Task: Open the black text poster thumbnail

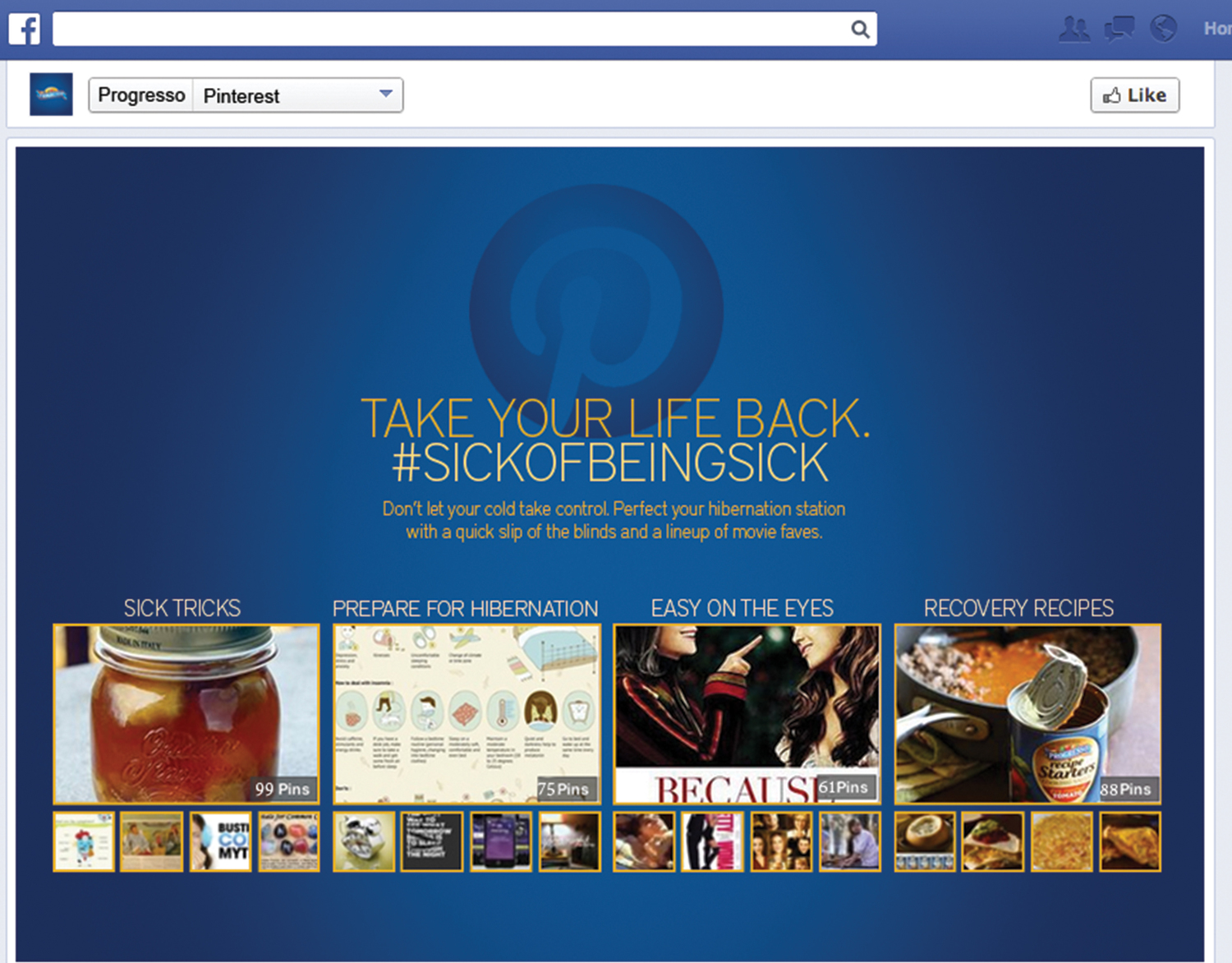Action: click(432, 842)
